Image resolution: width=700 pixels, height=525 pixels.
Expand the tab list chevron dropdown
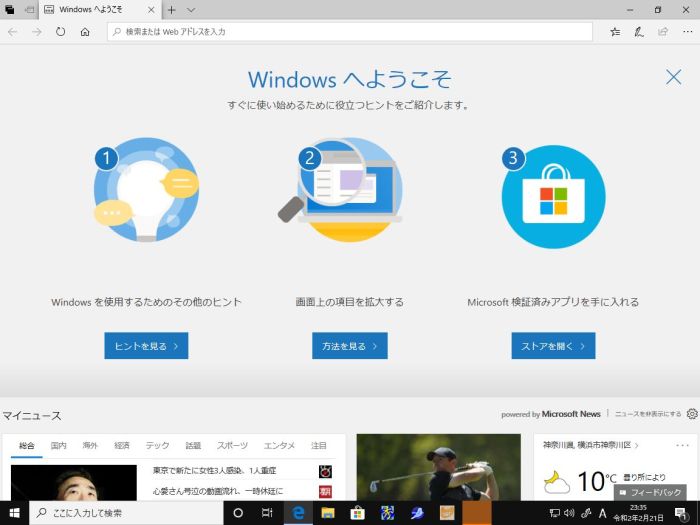click(191, 9)
